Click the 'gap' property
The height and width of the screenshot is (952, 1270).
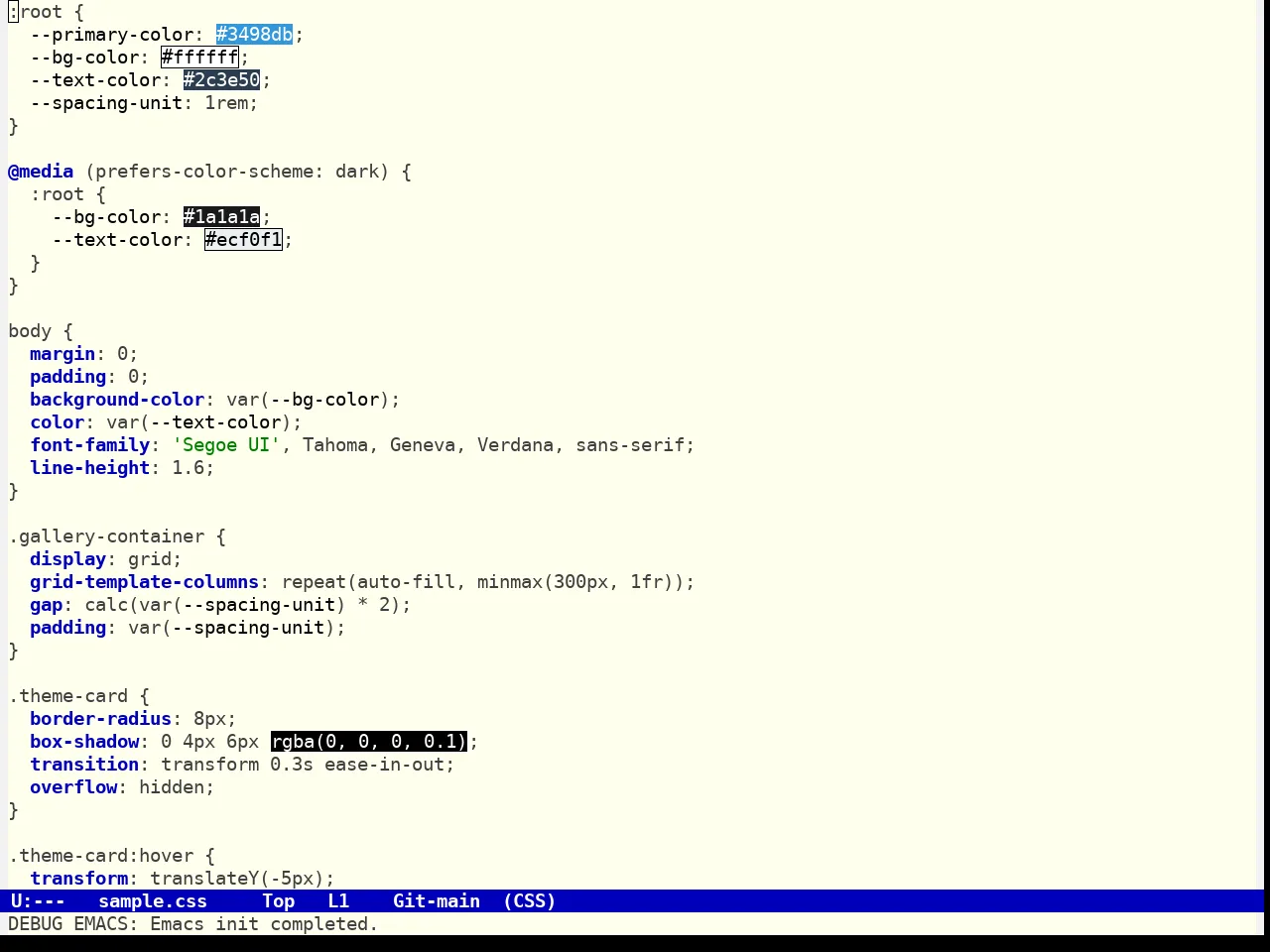[x=47, y=605]
